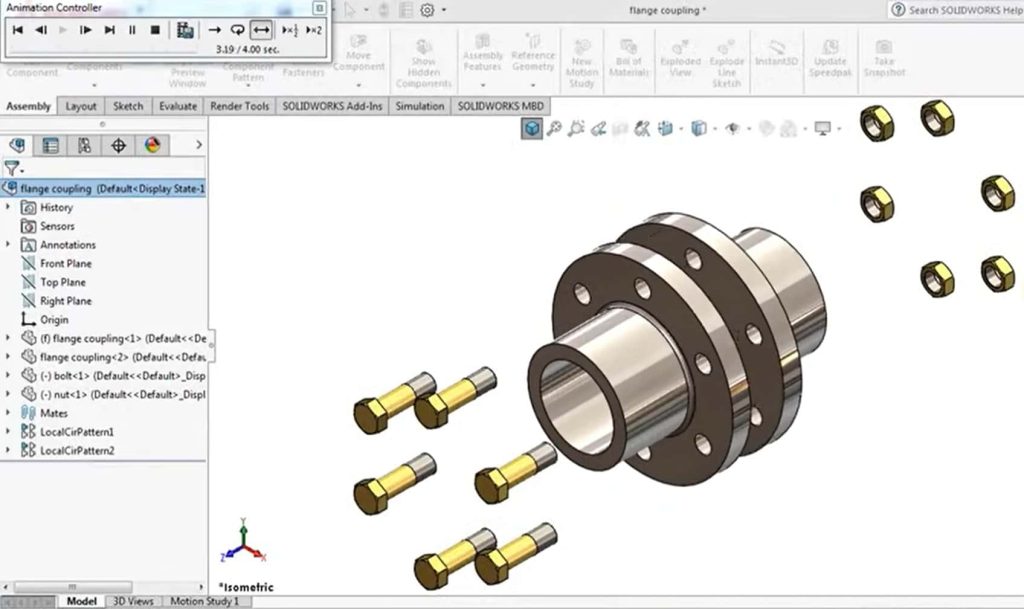This screenshot has height=609, width=1024.
Task: Toggle Reciprocate playback mode
Action: [261, 30]
